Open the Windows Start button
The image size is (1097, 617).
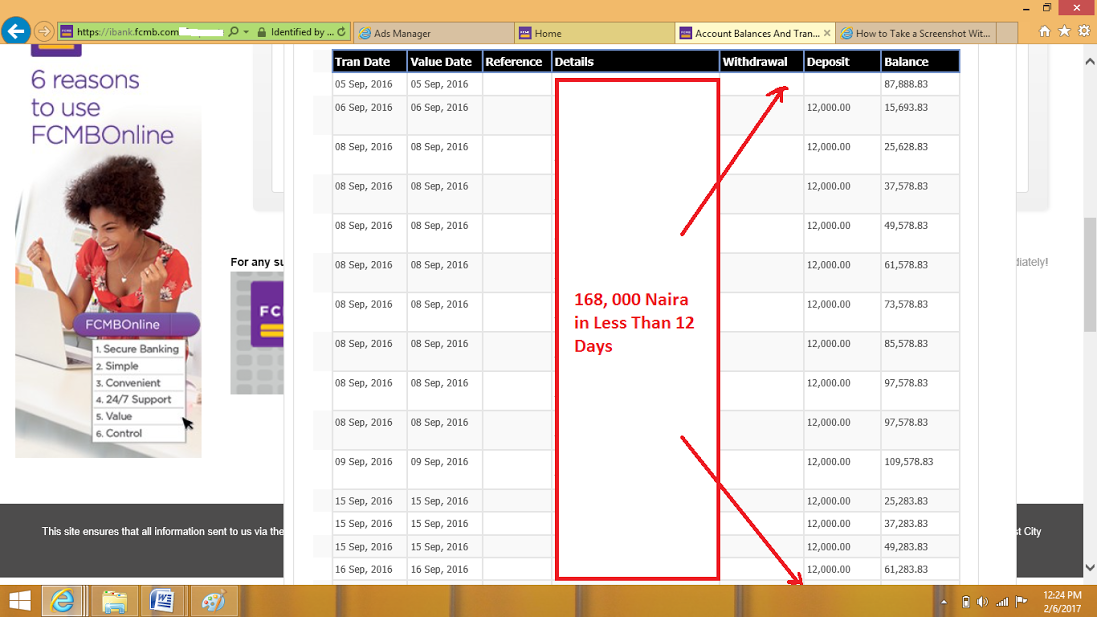tap(20, 601)
